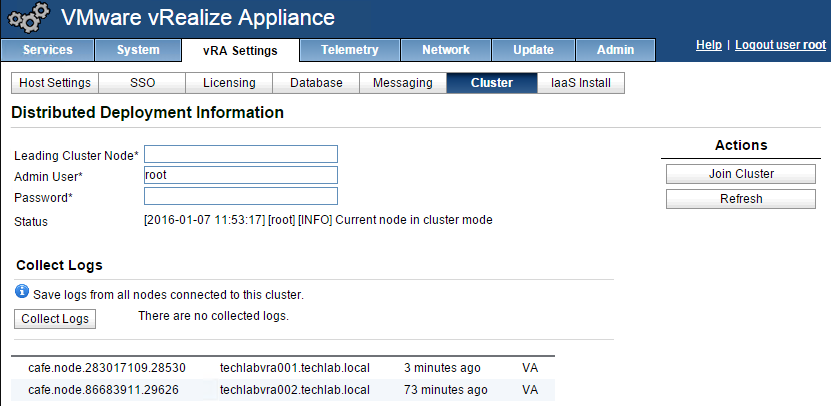Click Logout user root link
831x406 pixels.
(781, 45)
